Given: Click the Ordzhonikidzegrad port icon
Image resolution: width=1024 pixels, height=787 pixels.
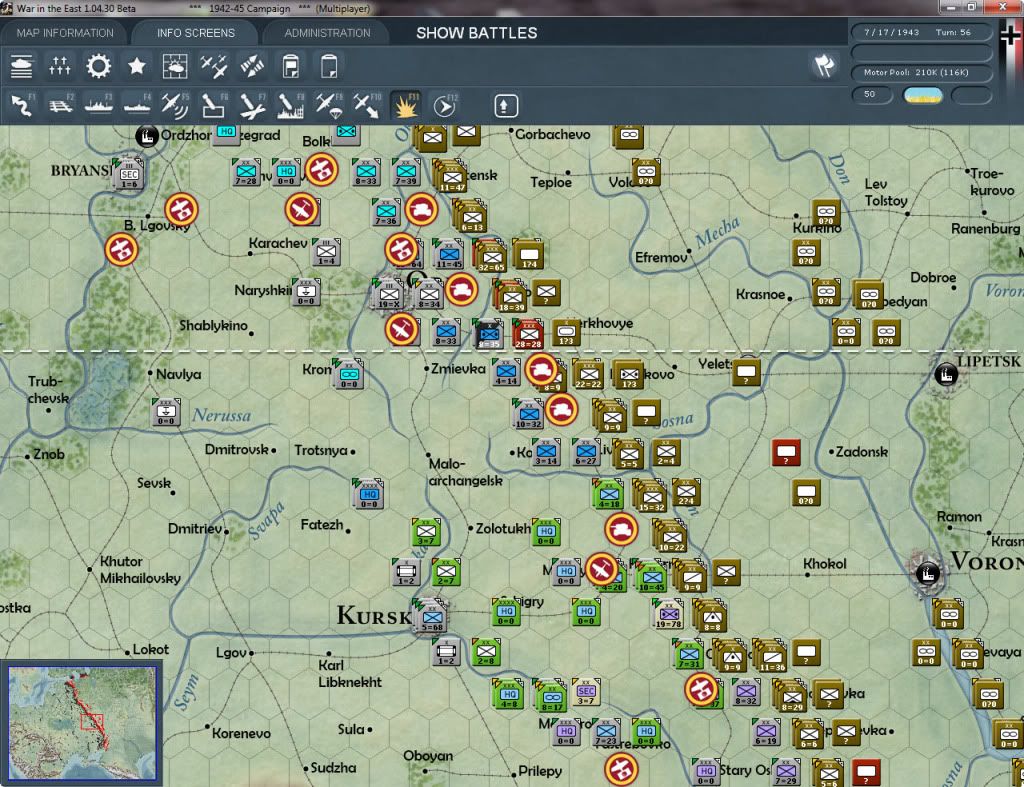Looking at the screenshot, I should click(x=146, y=137).
